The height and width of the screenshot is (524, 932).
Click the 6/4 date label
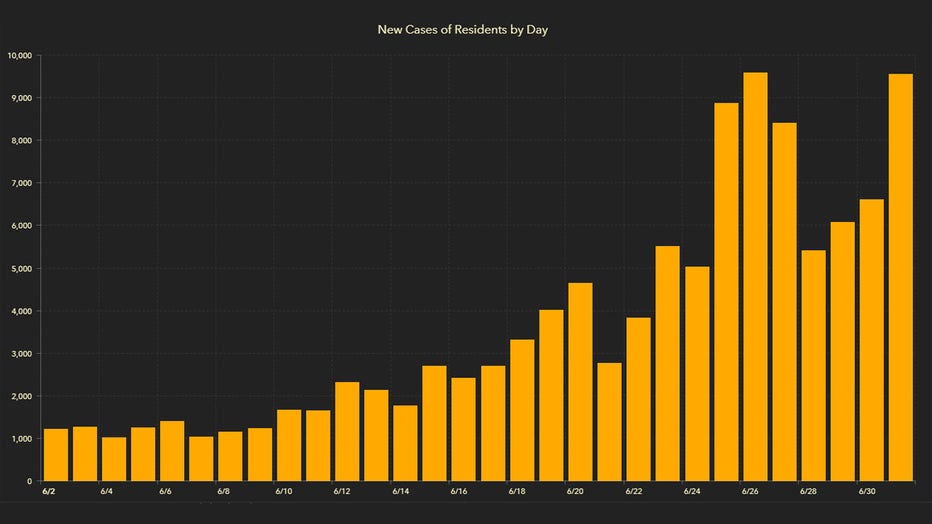[106, 491]
